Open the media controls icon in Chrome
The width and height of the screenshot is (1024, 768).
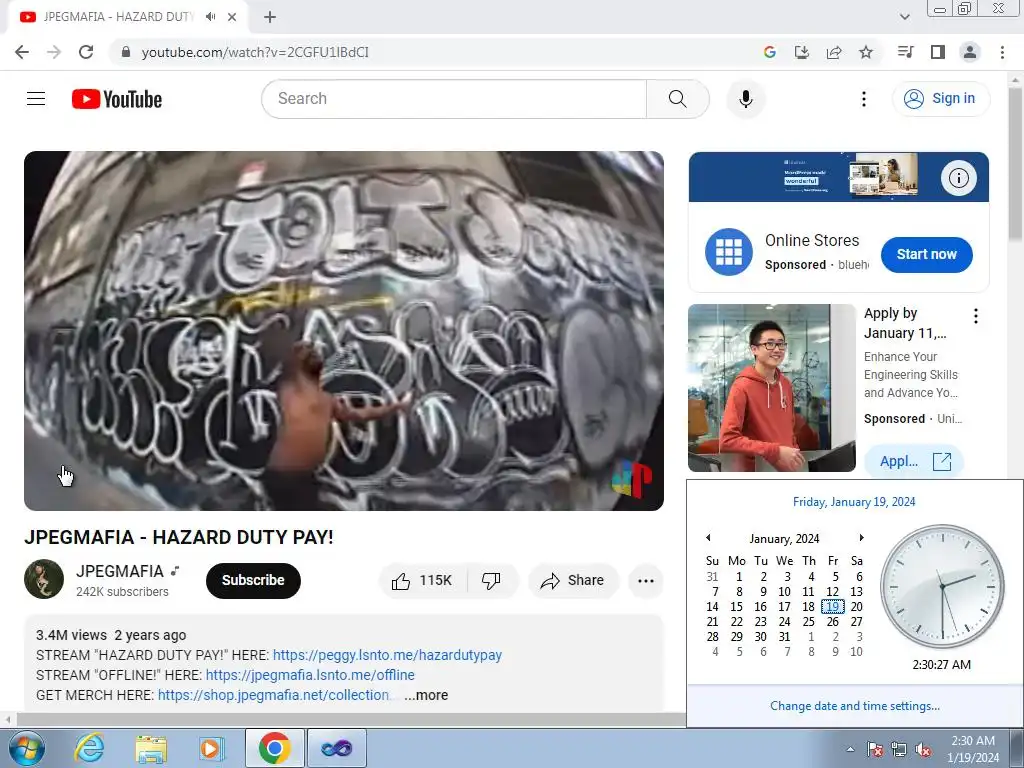click(906, 52)
